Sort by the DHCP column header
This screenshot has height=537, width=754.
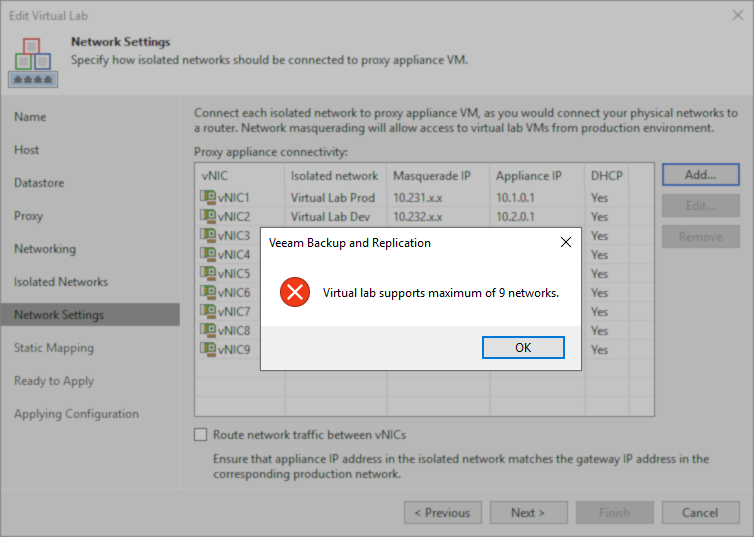coord(607,176)
